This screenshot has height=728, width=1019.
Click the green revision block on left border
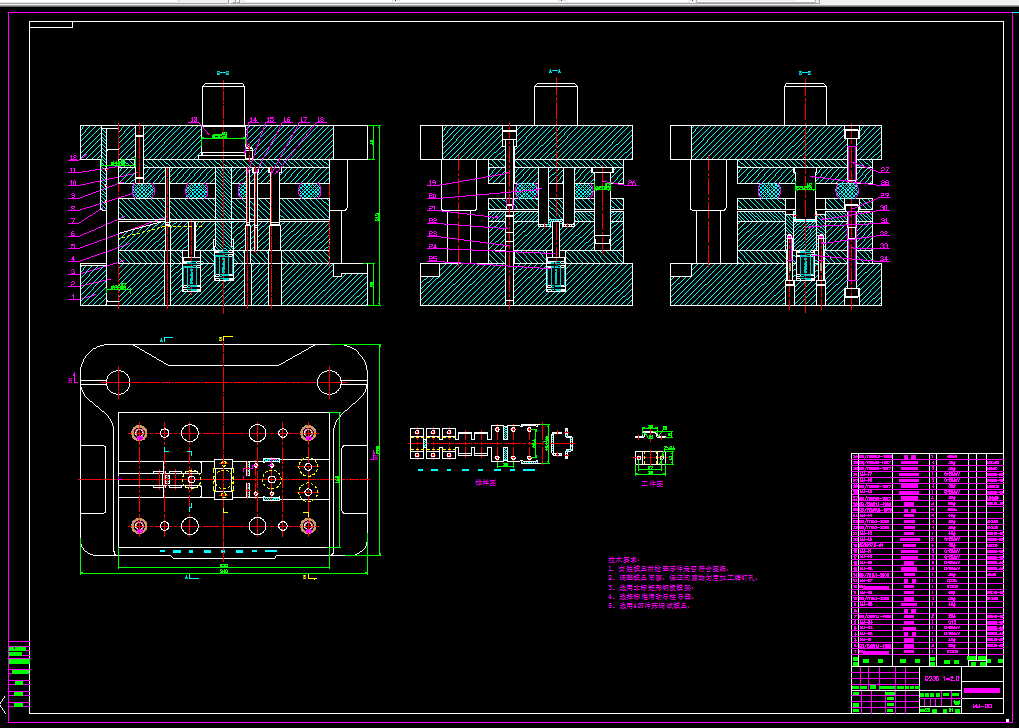tap(19, 675)
